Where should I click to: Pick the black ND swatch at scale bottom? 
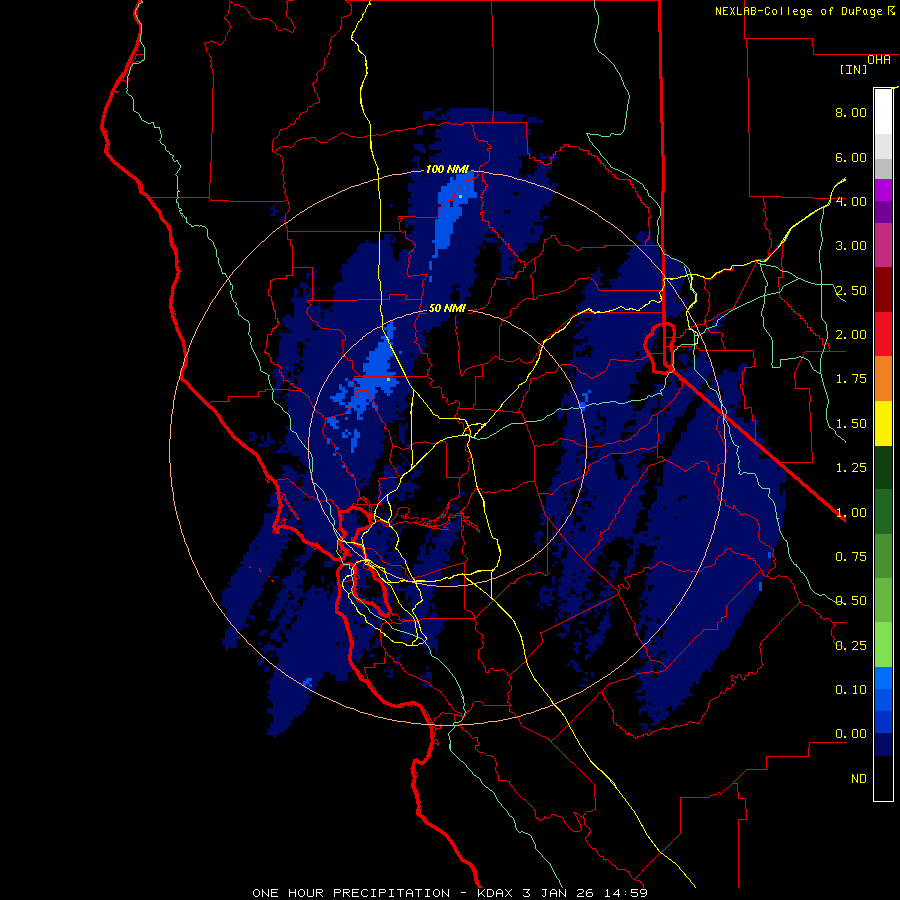[x=883, y=778]
